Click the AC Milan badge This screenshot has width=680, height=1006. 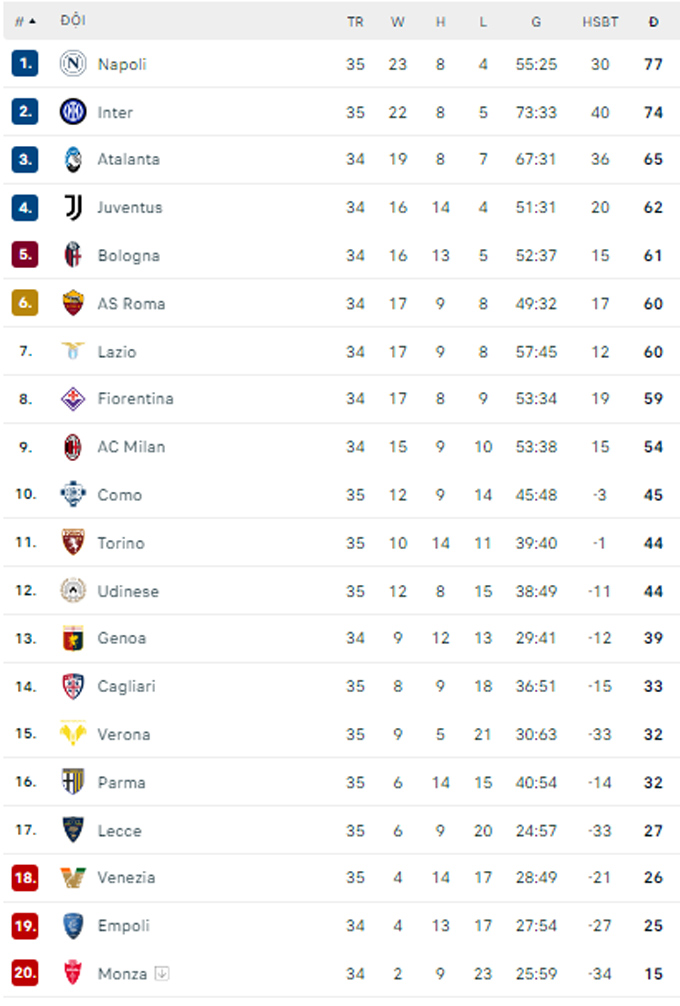pyautogui.click(x=72, y=447)
